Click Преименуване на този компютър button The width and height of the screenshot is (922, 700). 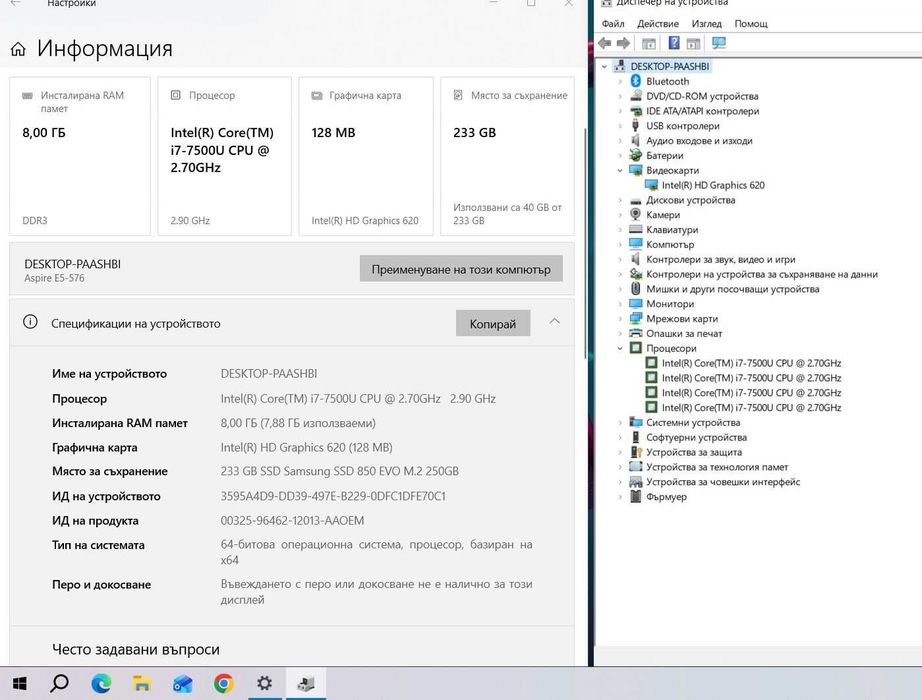(461, 269)
